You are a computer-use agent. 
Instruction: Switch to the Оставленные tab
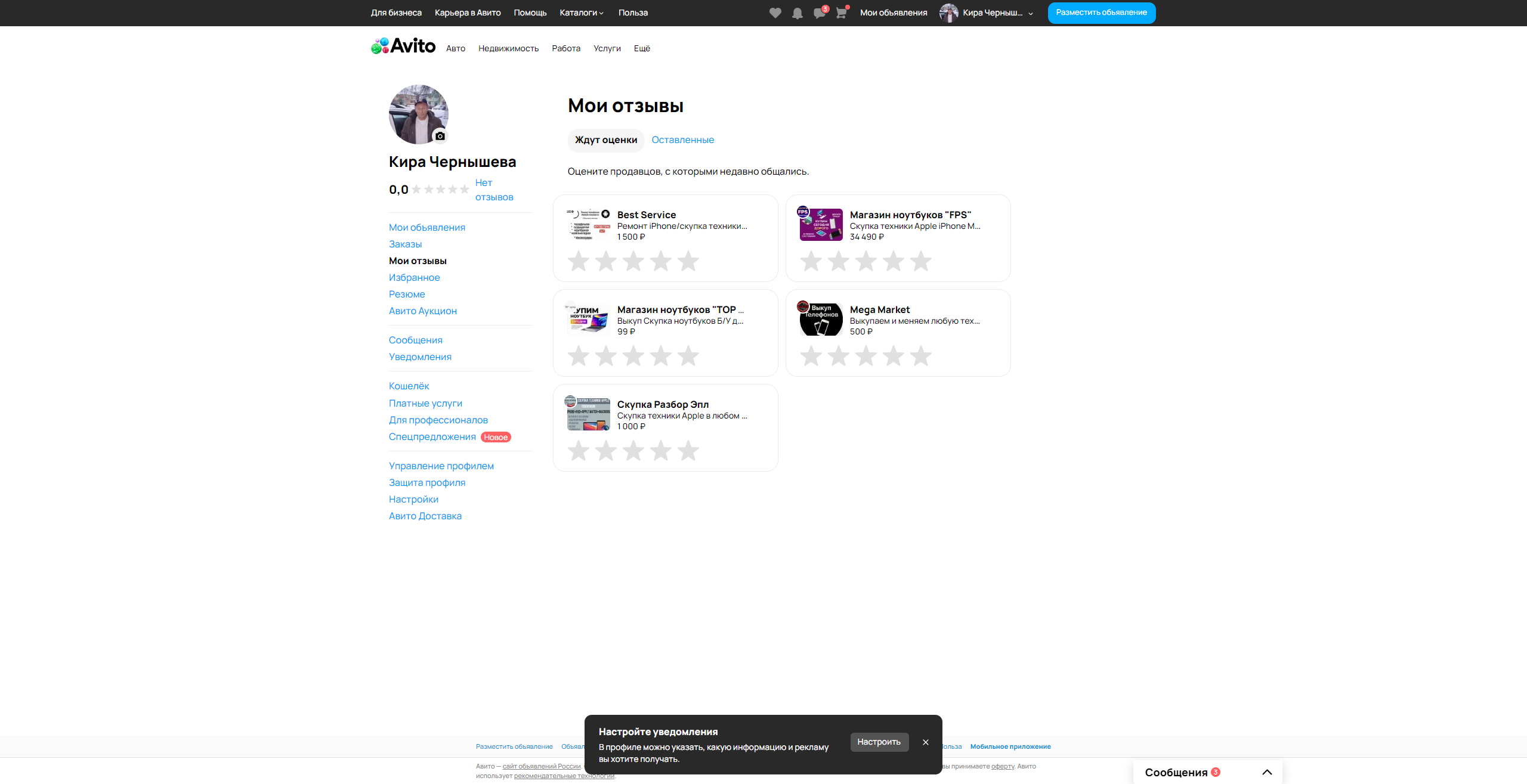click(x=682, y=140)
